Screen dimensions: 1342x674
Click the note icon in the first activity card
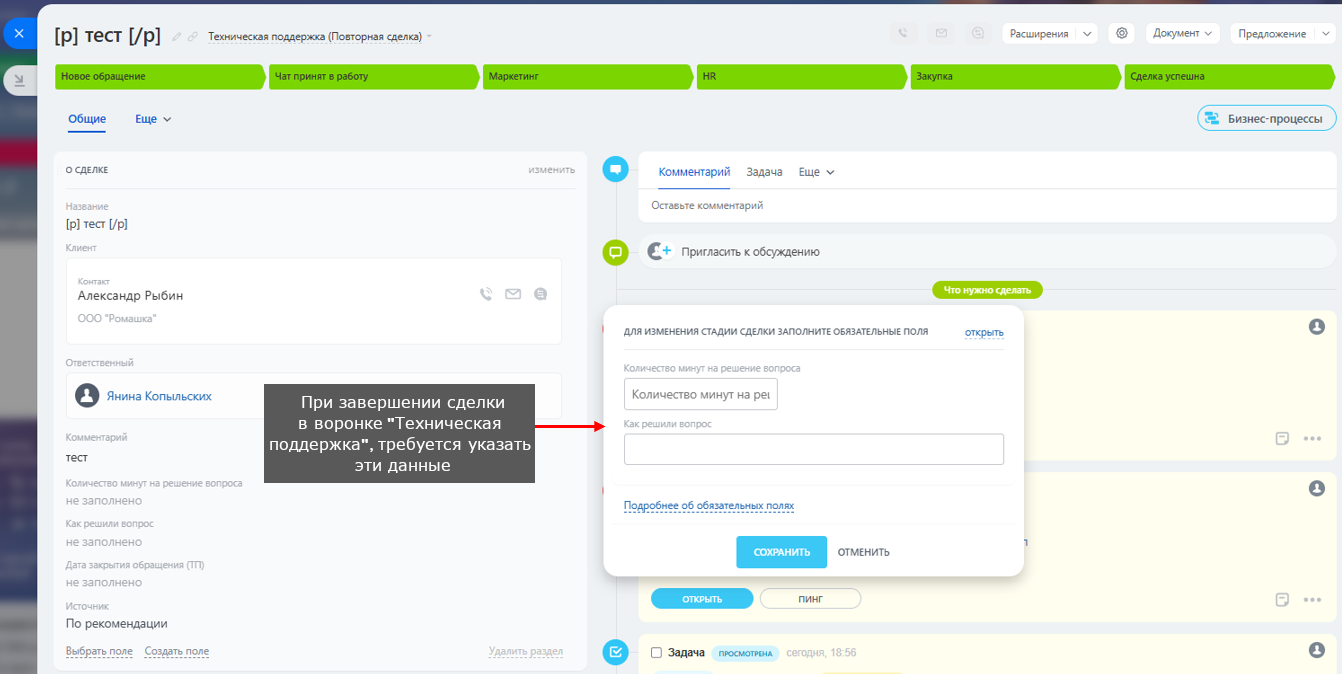tap(1282, 438)
